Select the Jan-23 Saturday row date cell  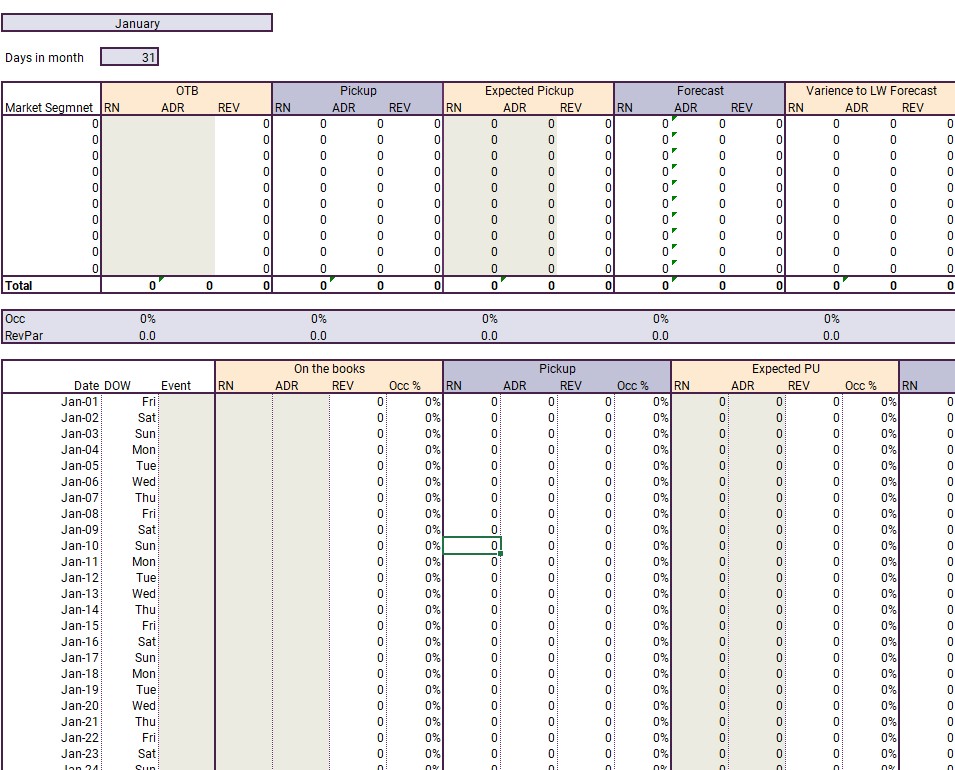point(79,753)
